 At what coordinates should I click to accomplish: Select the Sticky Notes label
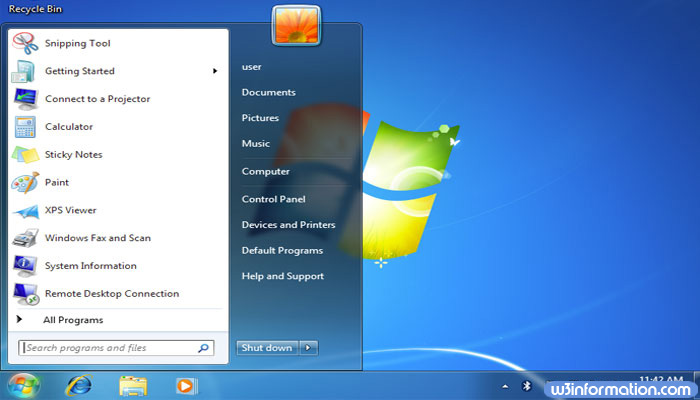[74, 154]
